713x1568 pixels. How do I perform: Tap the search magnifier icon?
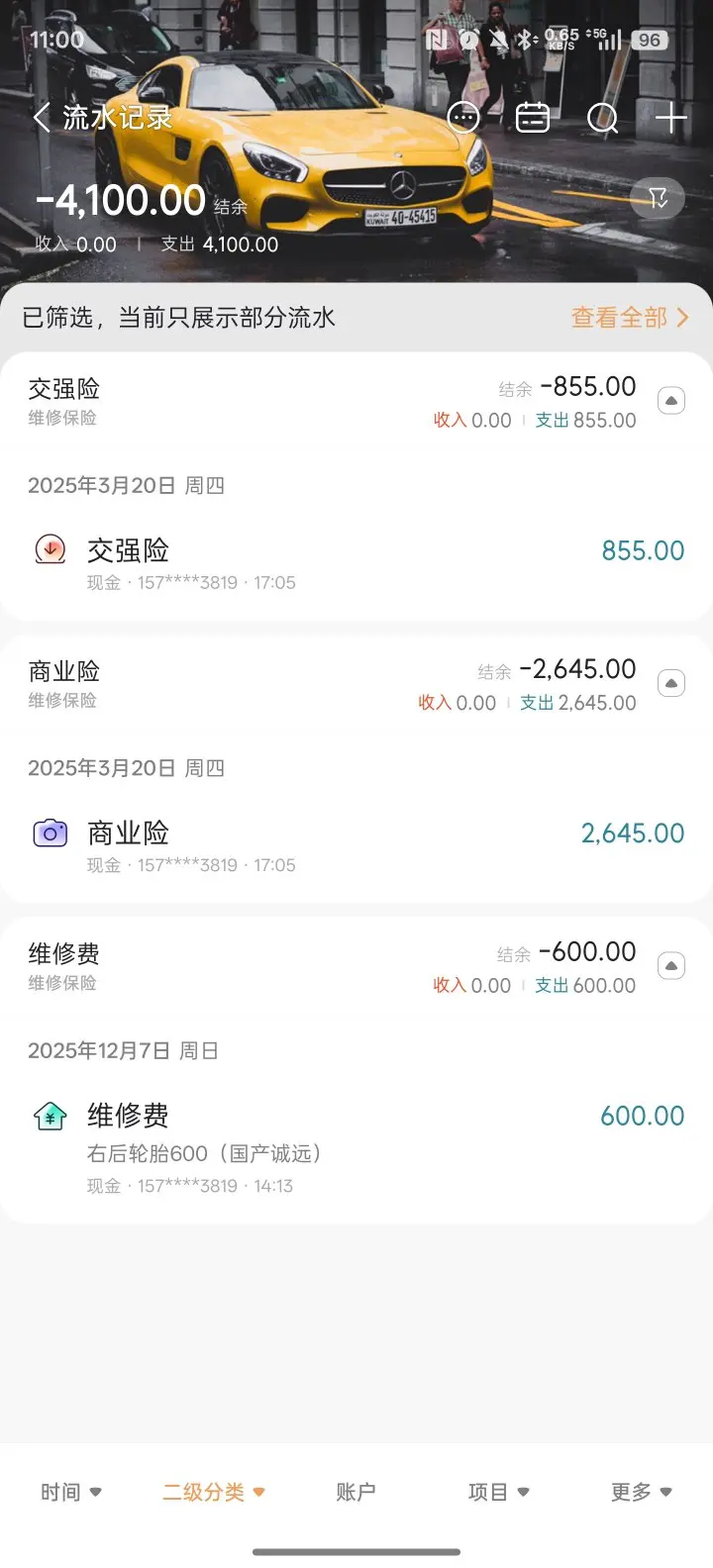pos(602,120)
